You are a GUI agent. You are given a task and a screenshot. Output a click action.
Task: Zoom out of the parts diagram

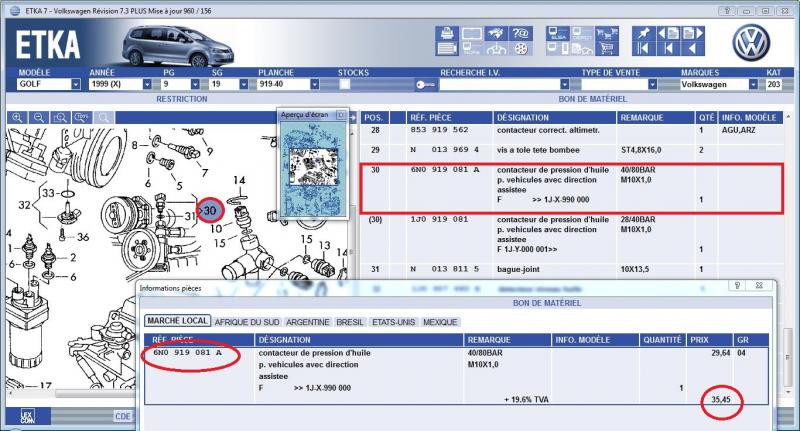(x=39, y=118)
